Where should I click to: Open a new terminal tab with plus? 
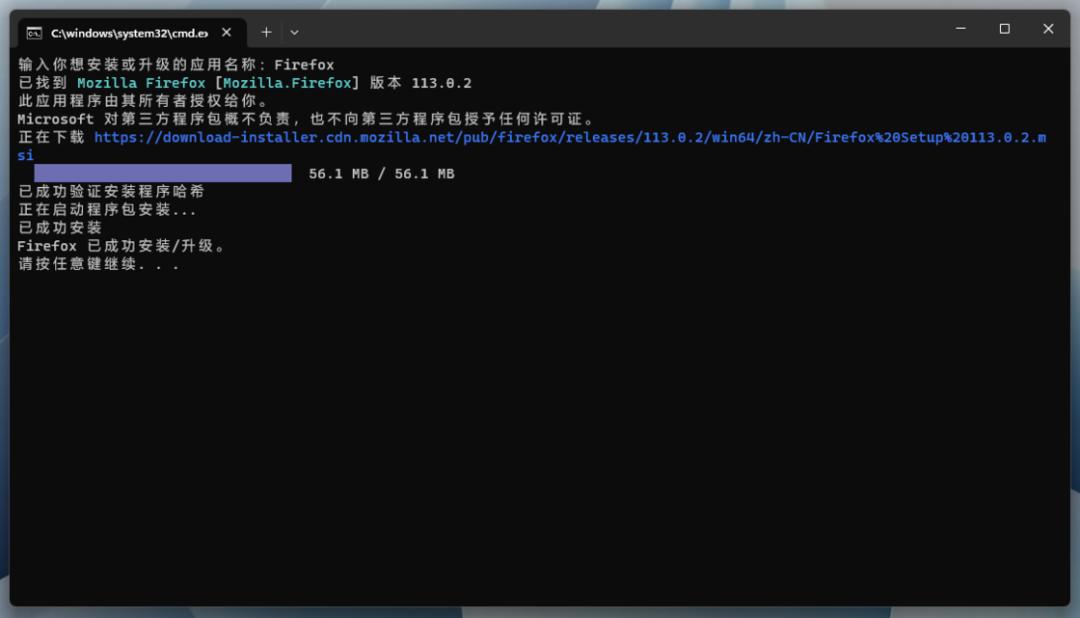pos(266,32)
